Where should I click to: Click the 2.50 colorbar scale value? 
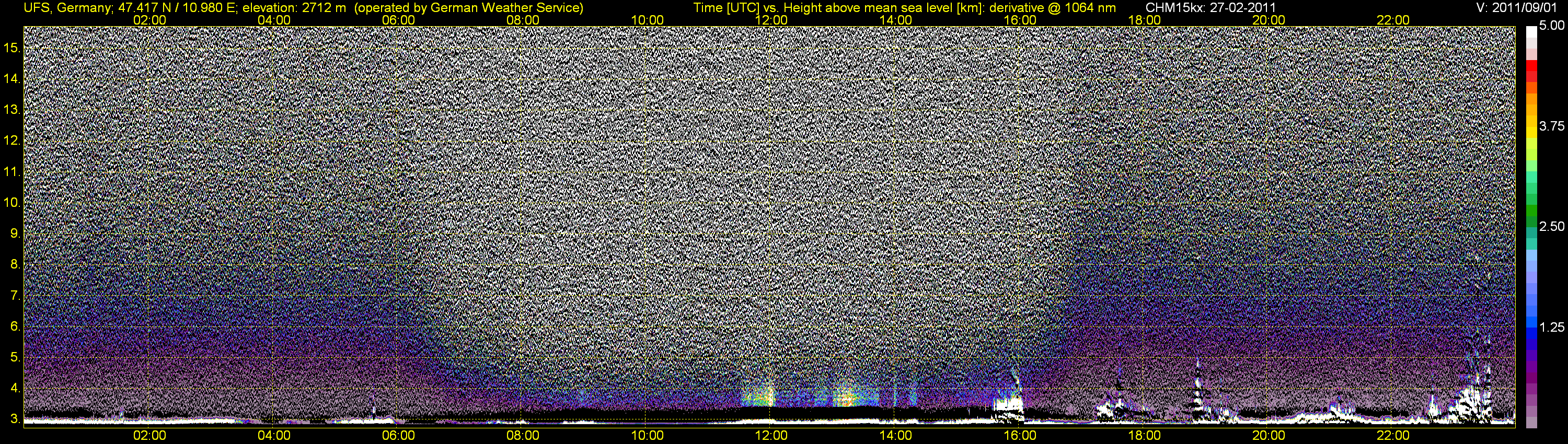pyautogui.click(x=1552, y=226)
